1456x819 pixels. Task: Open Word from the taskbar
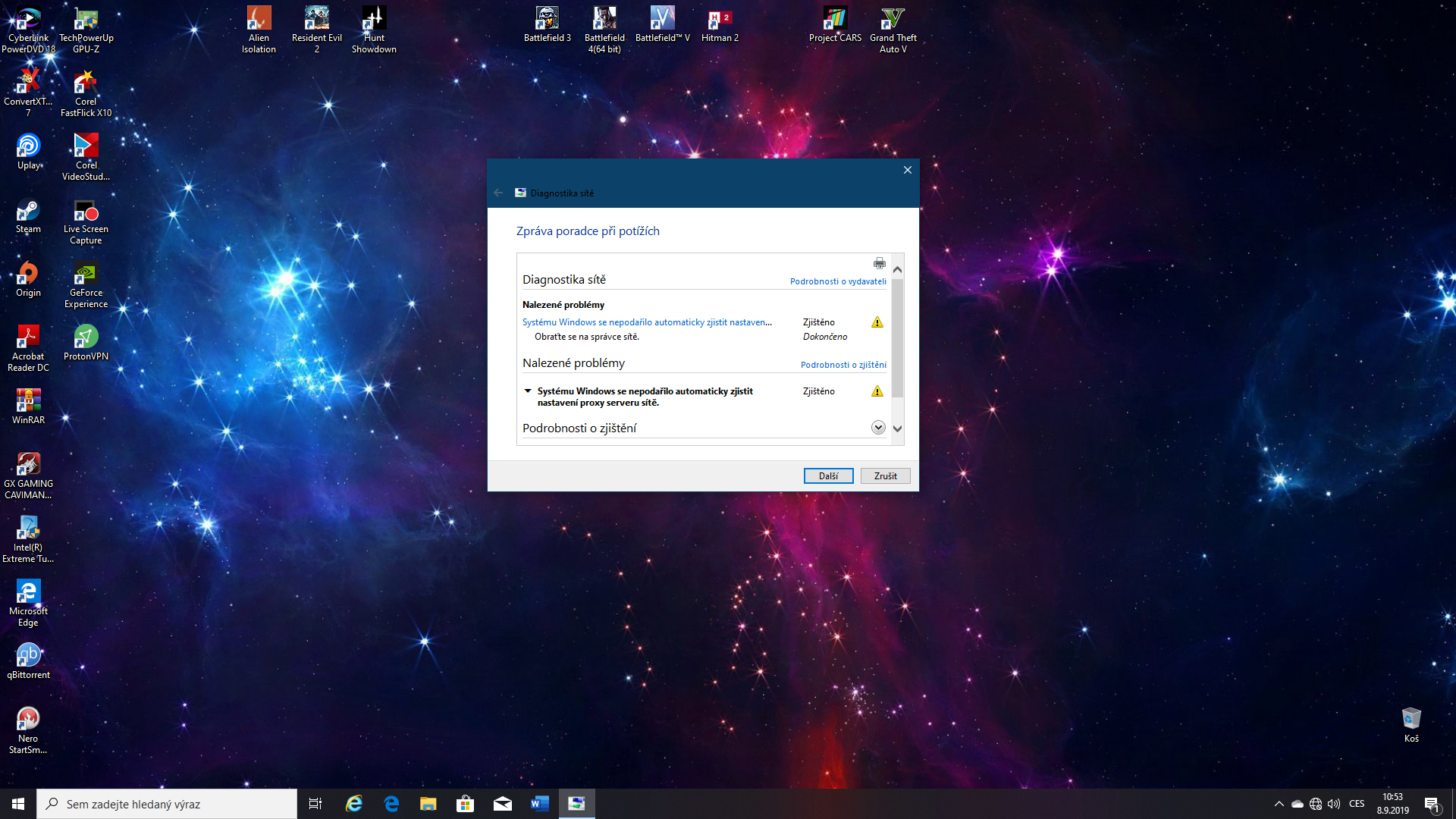[539, 804]
